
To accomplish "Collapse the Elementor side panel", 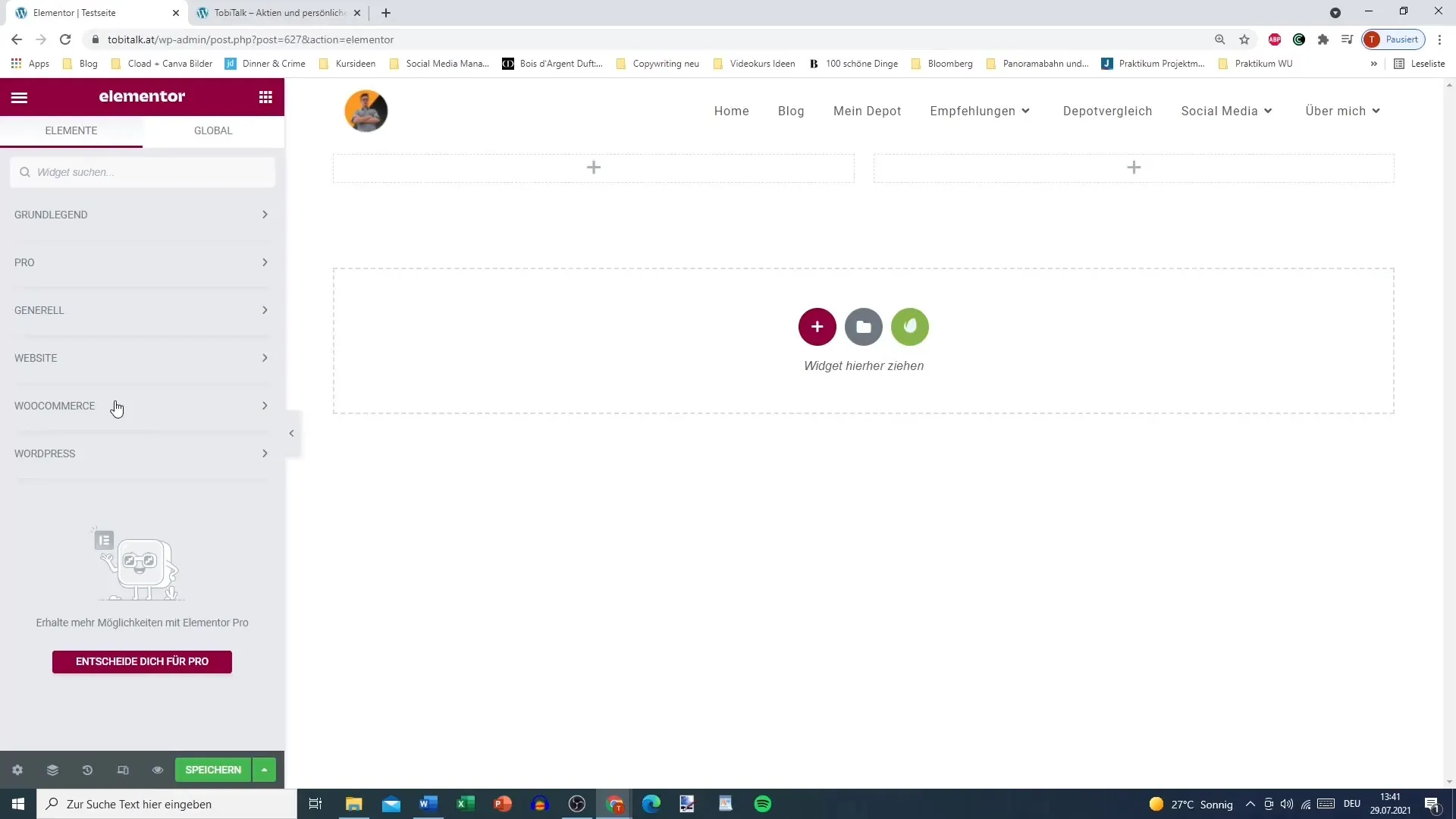I will pos(292,434).
